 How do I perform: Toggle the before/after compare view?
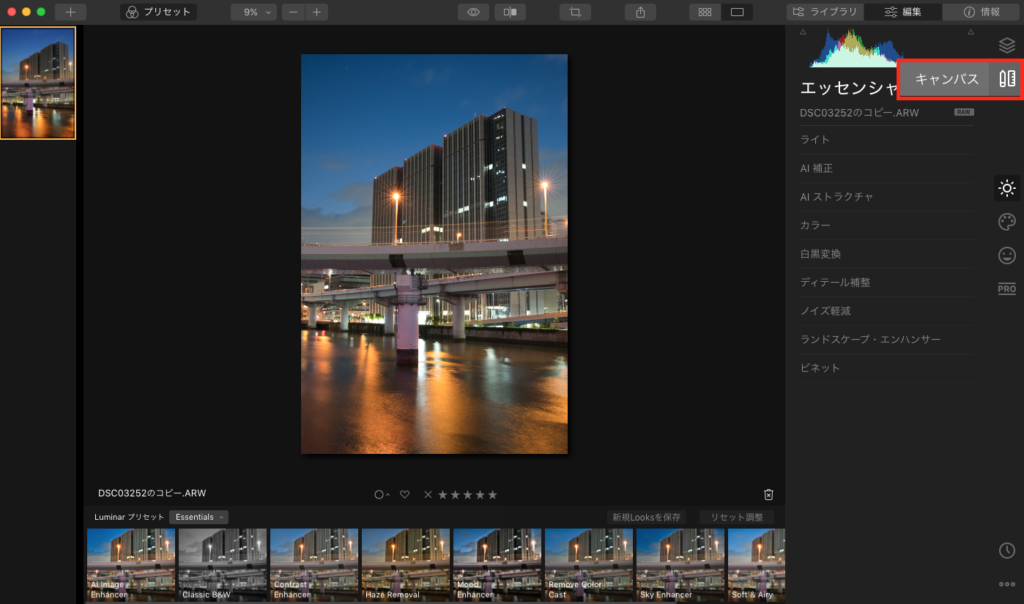pyautogui.click(x=510, y=12)
